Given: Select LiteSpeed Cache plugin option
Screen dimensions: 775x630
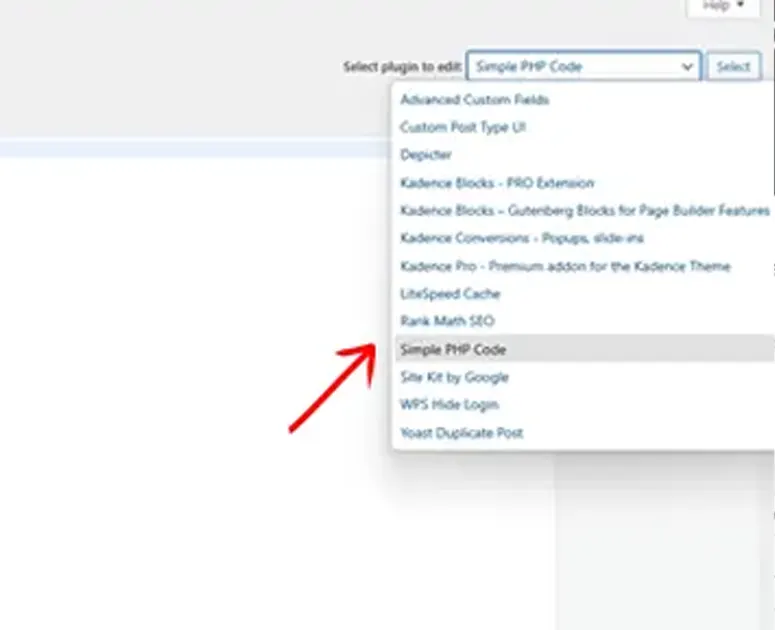Looking at the screenshot, I should click(450, 294).
